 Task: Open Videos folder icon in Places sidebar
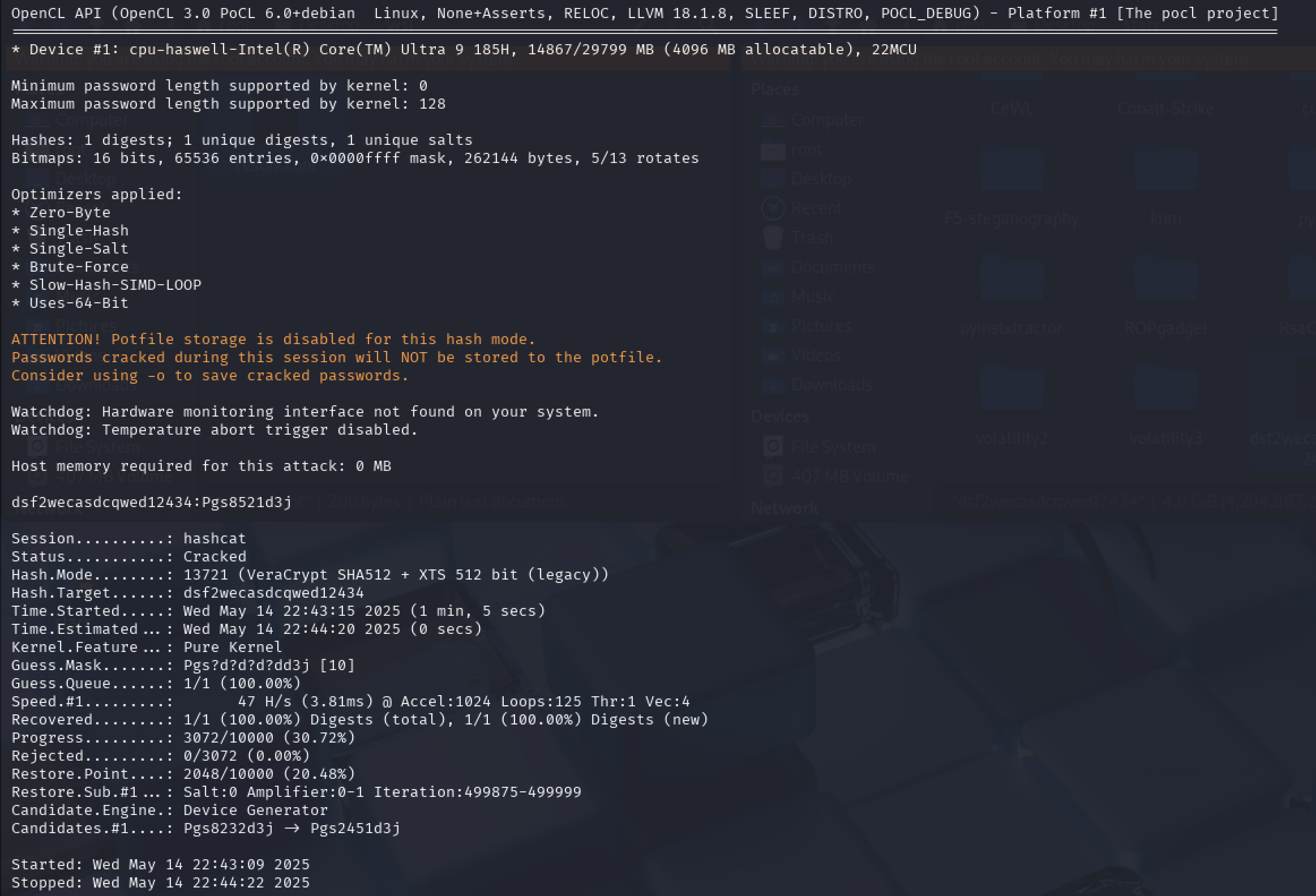click(773, 355)
